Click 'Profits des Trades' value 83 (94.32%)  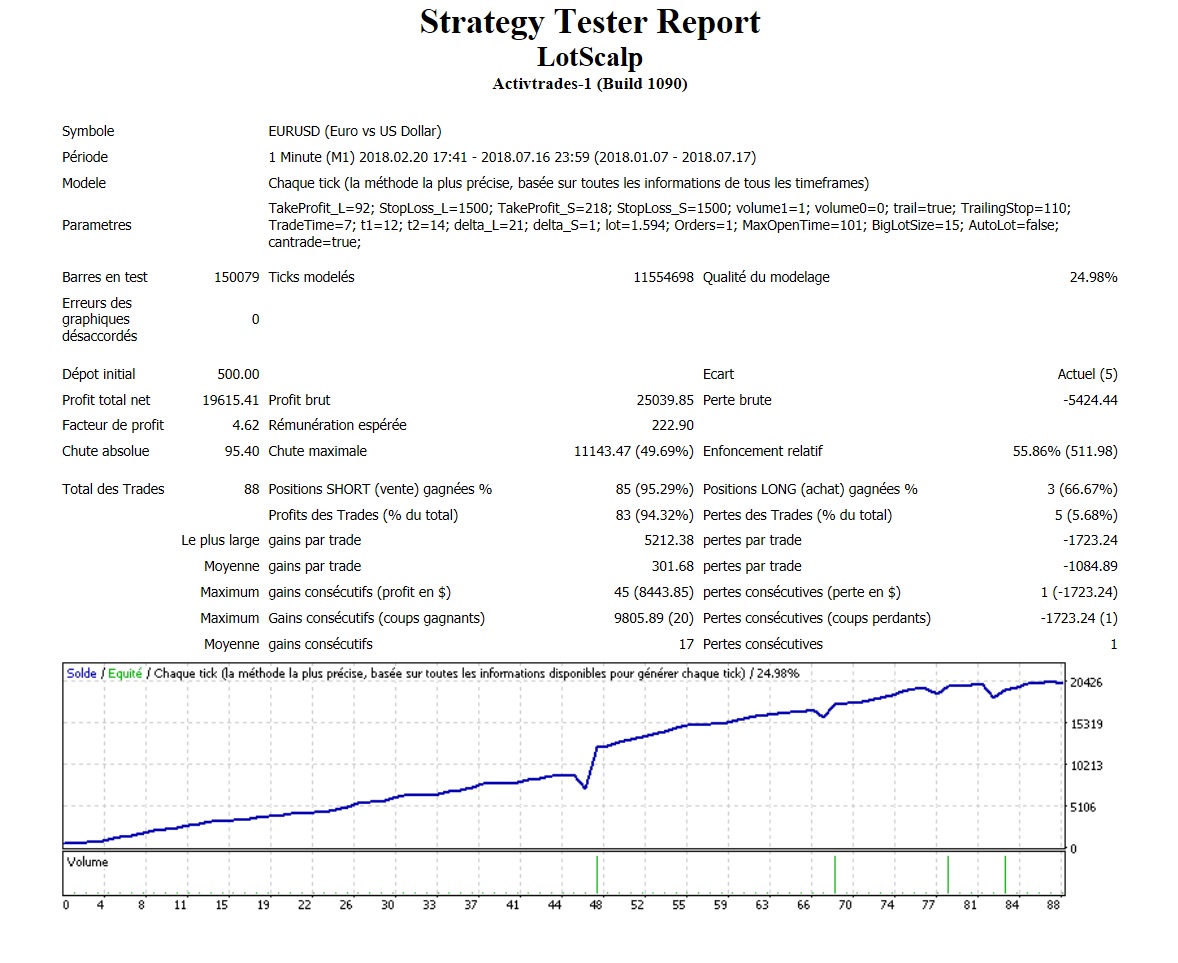(654, 515)
